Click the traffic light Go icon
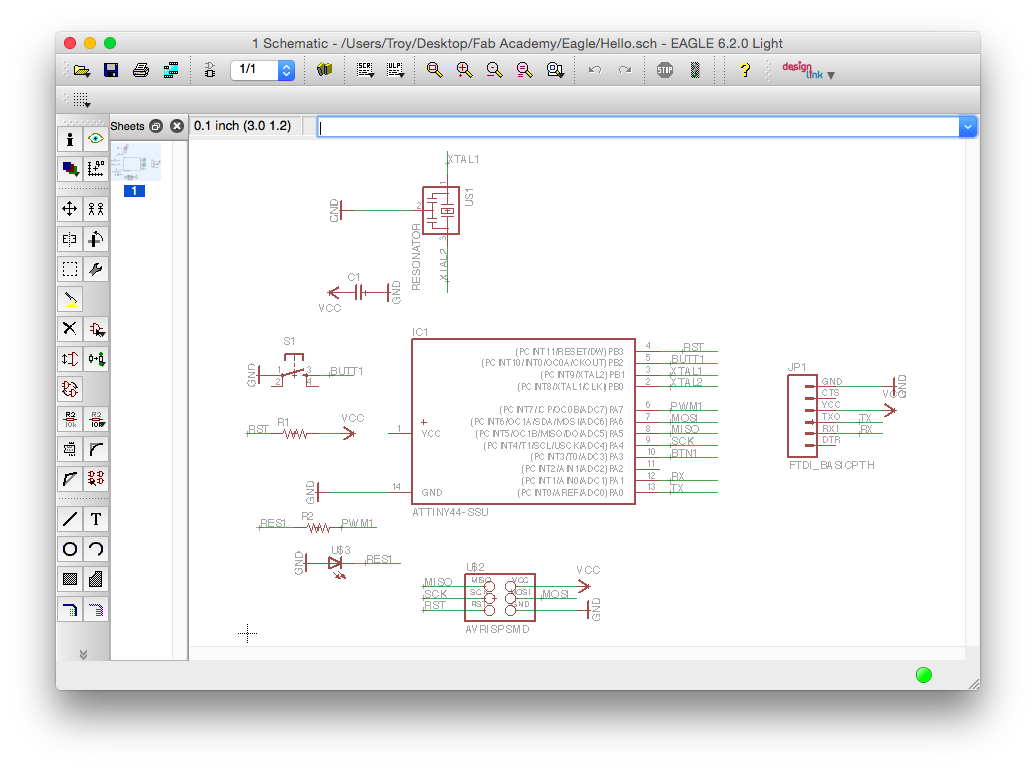Viewport: 1036px width, 770px height. pyautogui.click(x=695, y=70)
